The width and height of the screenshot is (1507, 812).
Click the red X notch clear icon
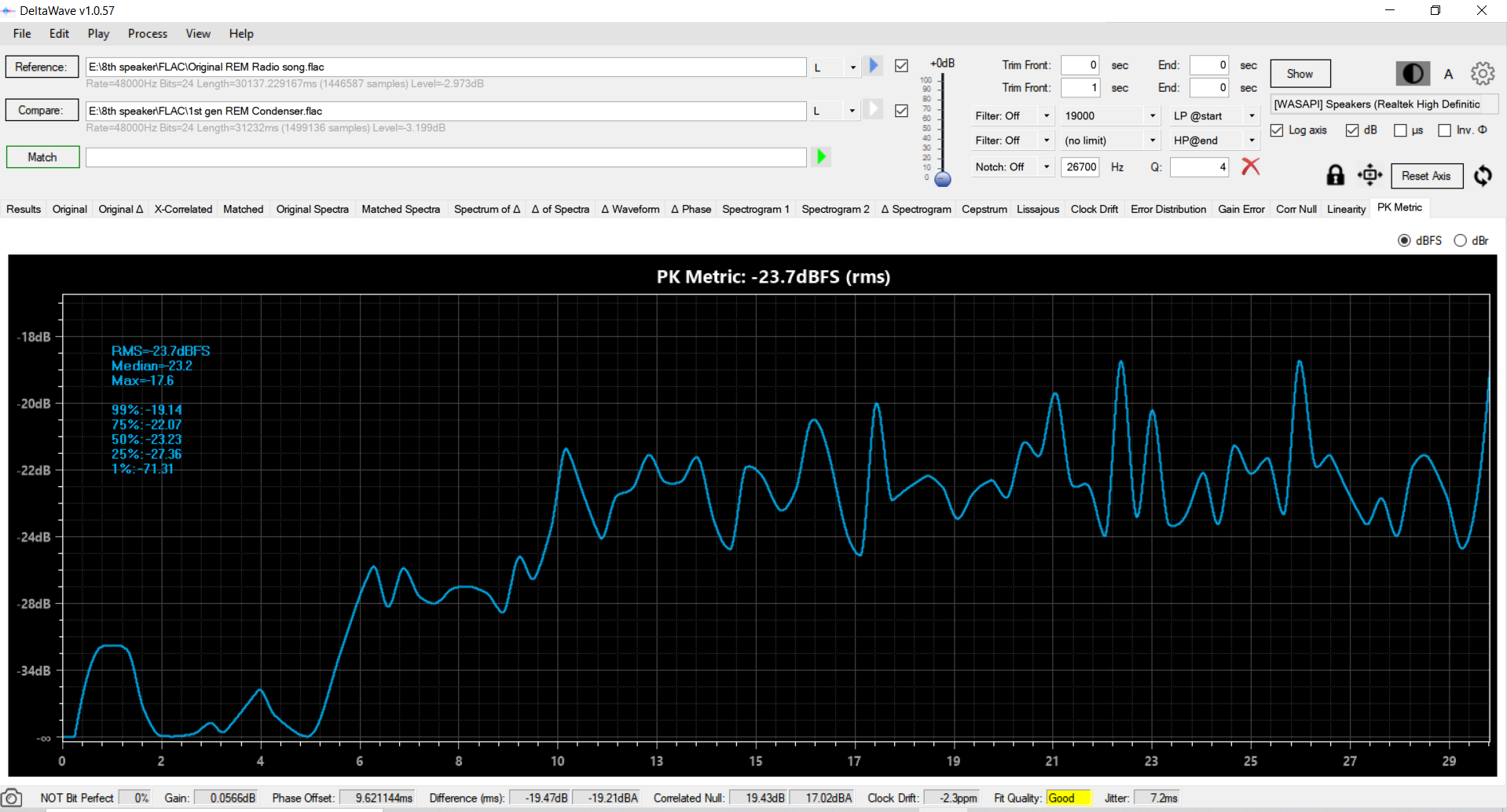(x=1250, y=166)
